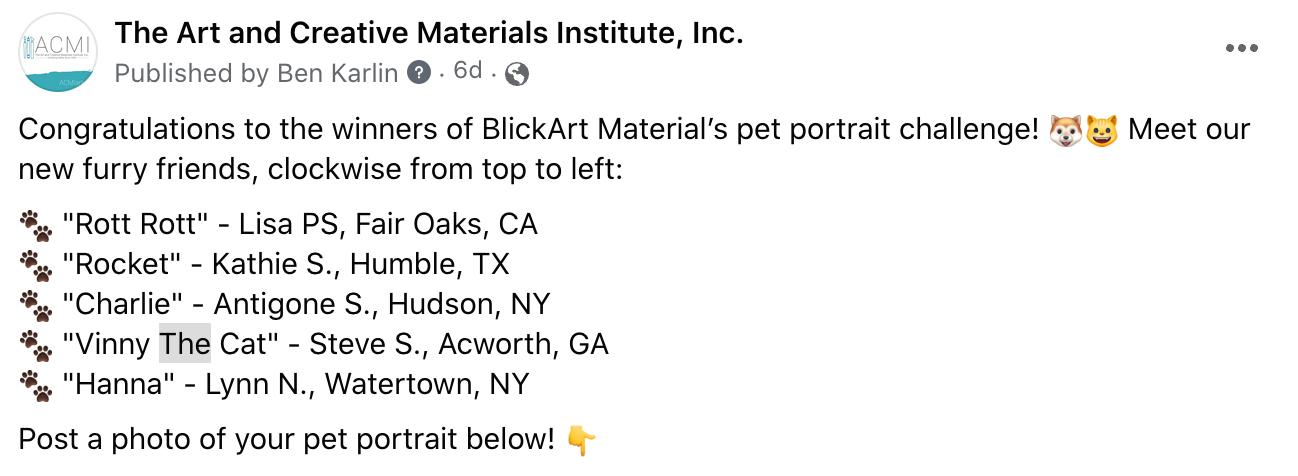Click the paw print beside Rocket
This screenshot has width=1298, height=476.
(x=36, y=266)
